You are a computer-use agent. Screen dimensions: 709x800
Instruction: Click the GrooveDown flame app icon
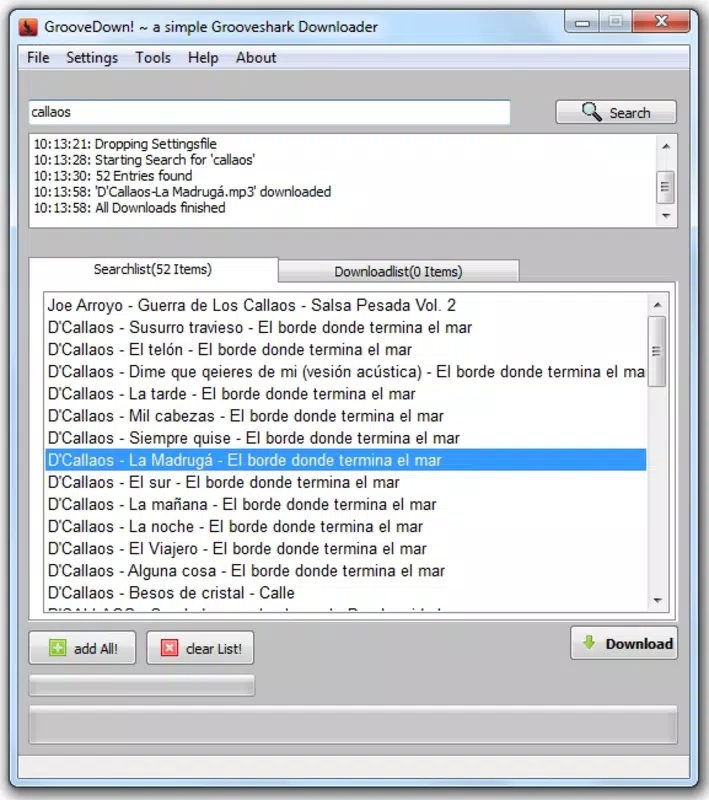pos(28,27)
